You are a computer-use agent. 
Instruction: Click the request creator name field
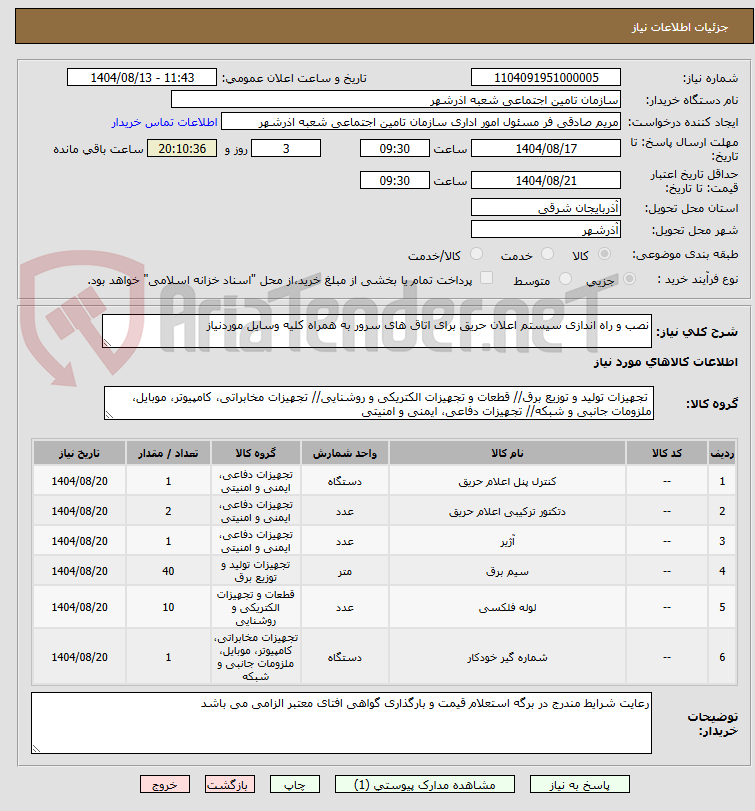point(421,122)
